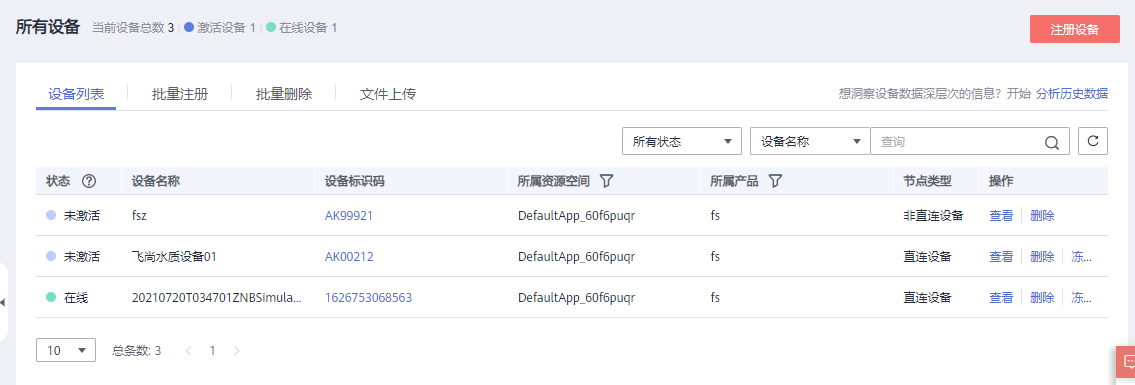1135x385 pixels.
Task: Open the 分析历史数据 link
Action: click(1072, 93)
